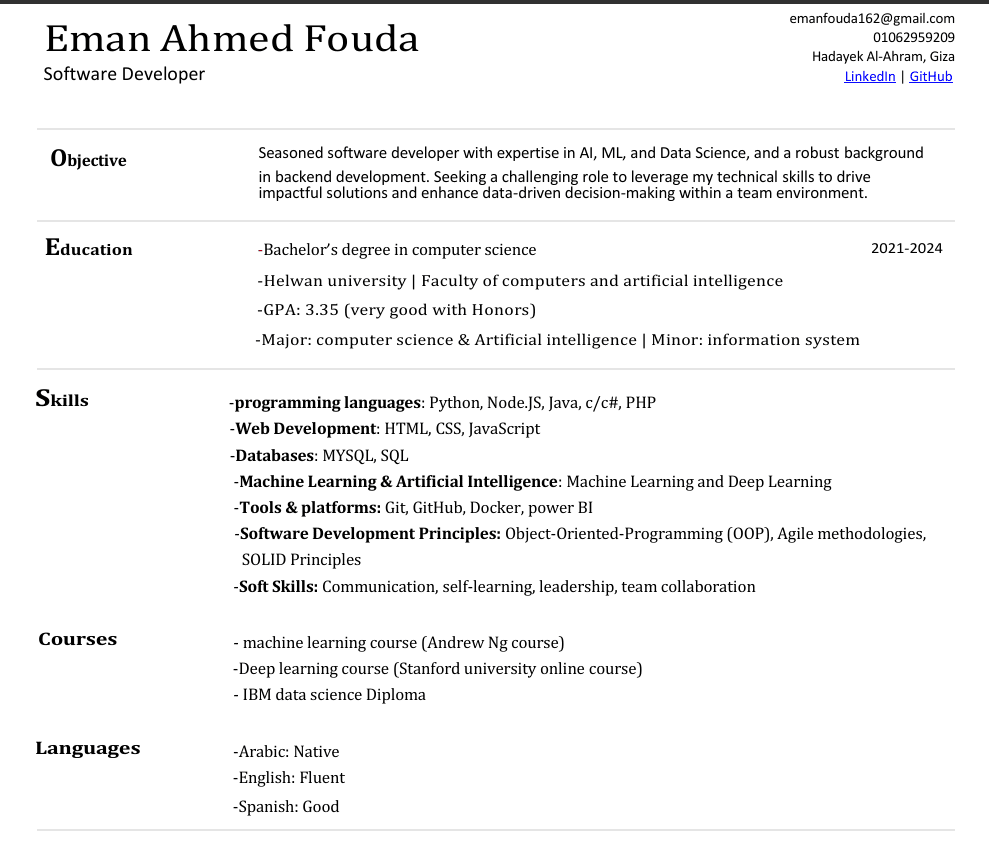
Task: Click the Hadayek Al-Ahram, Giza address
Action: pos(883,56)
